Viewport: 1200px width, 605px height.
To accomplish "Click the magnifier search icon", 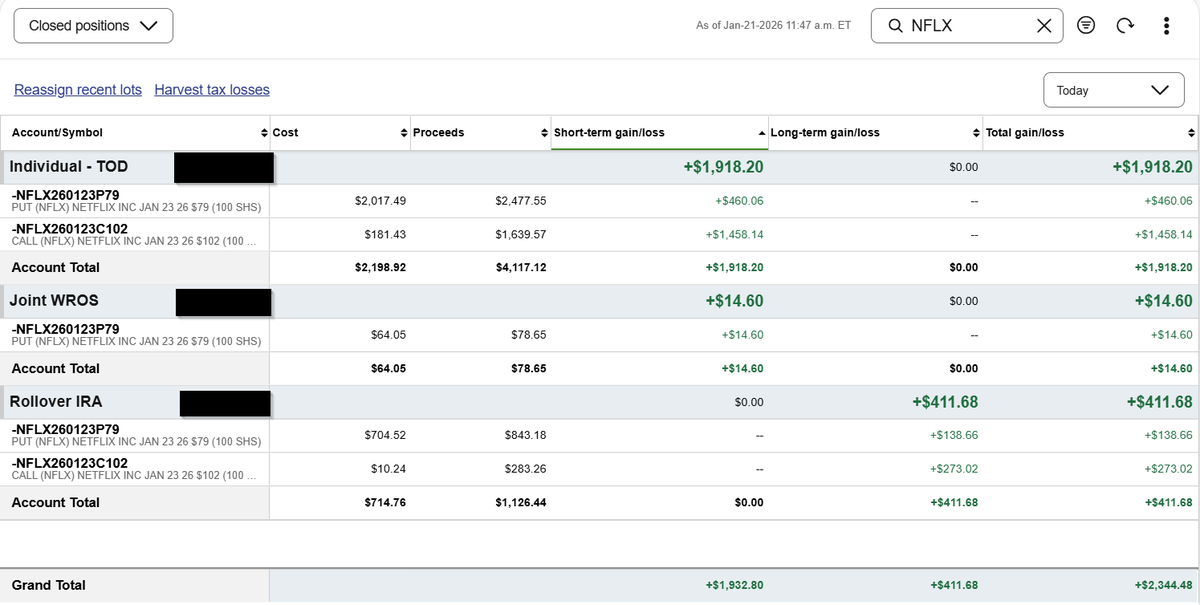I will point(895,26).
